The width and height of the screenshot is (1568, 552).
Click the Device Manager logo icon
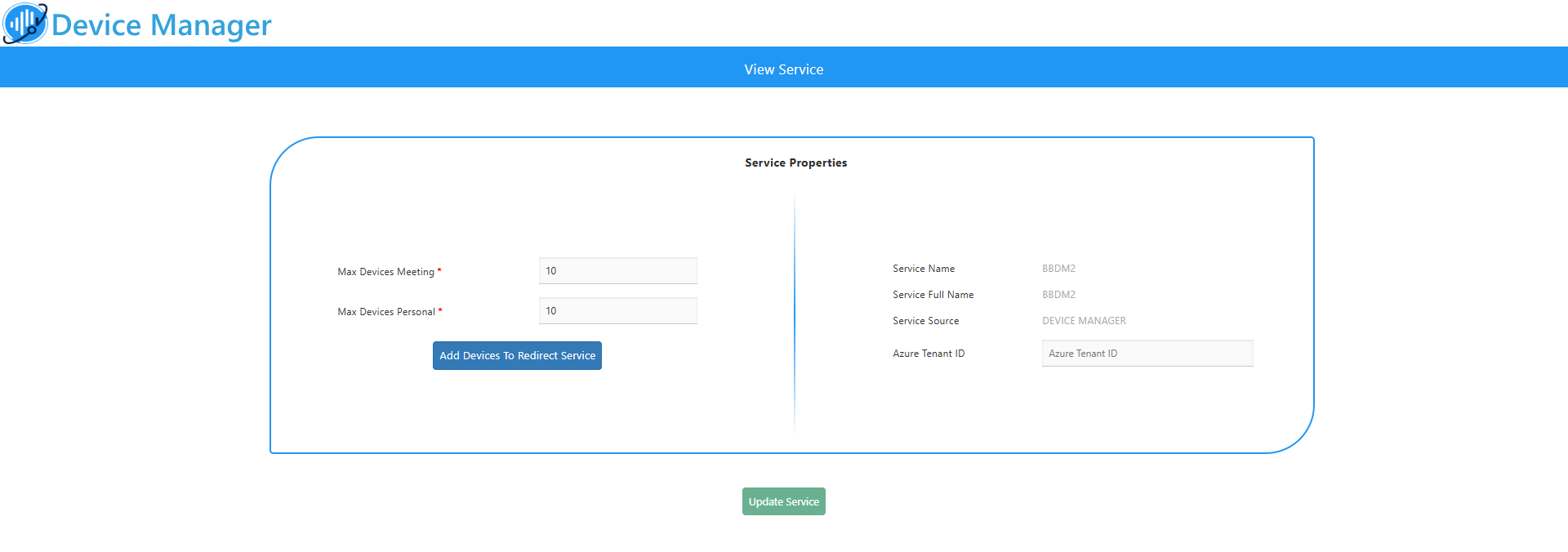coord(25,23)
